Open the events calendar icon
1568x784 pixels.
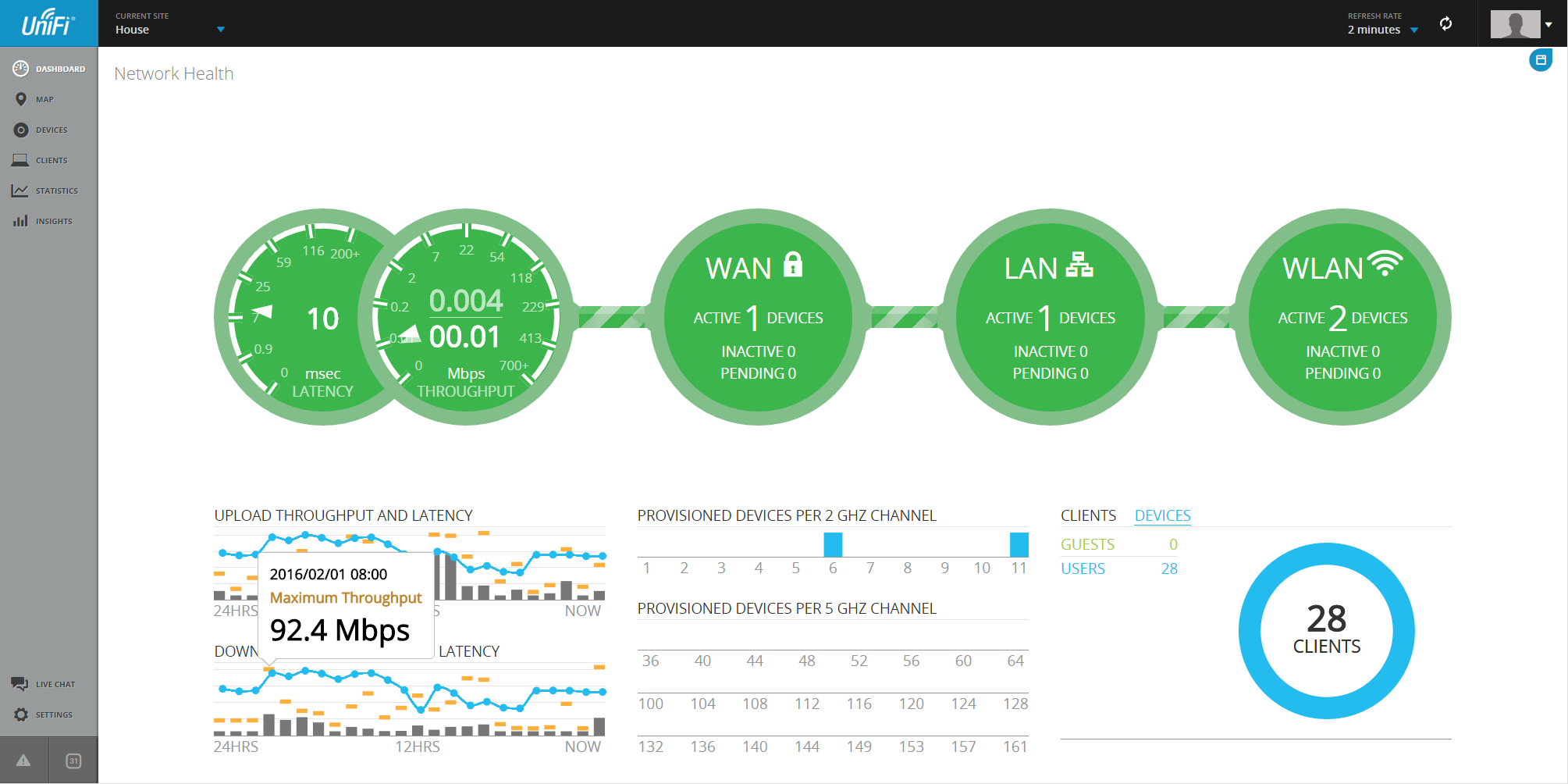point(73,761)
